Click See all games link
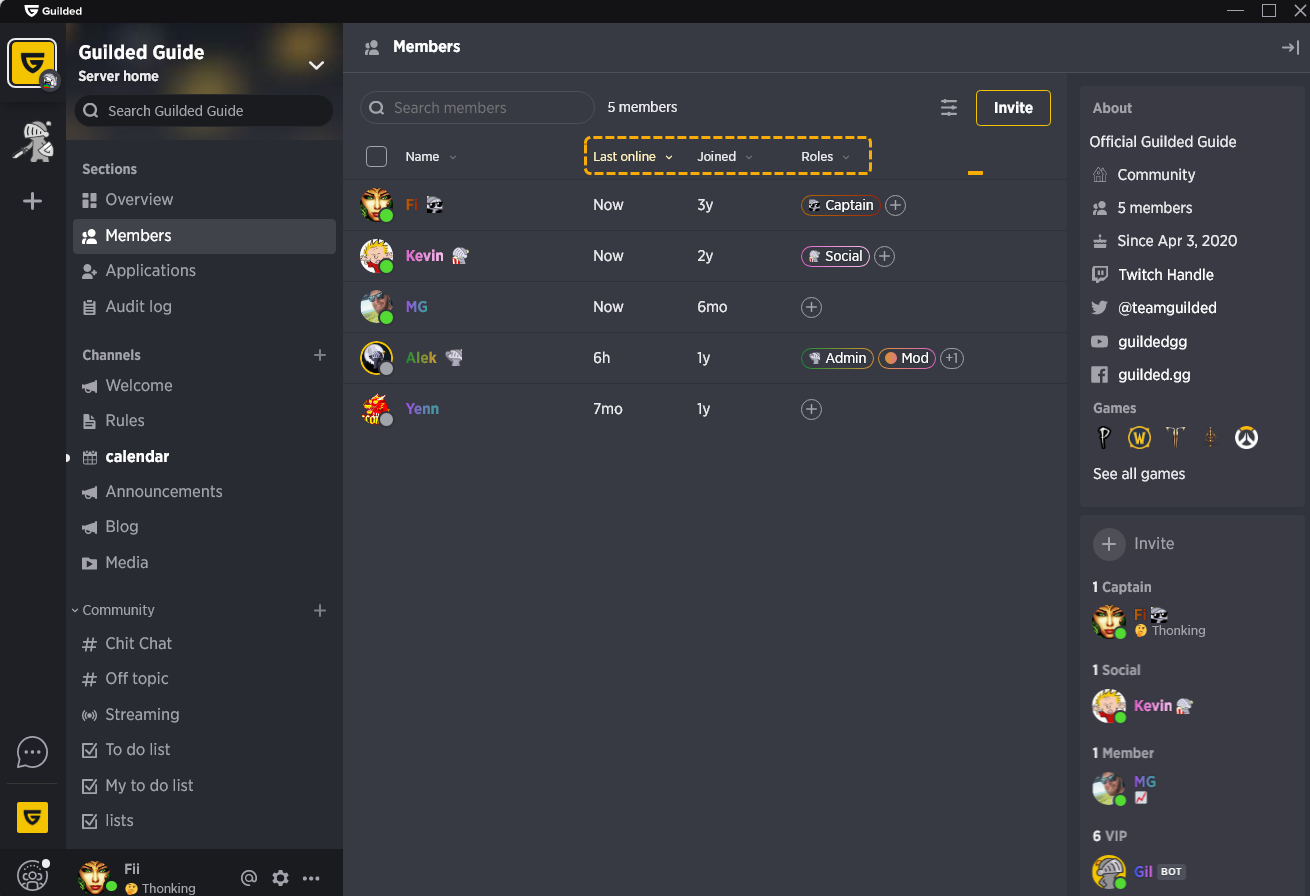The height and width of the screenshot is (896, 1310). point(1139,474)
